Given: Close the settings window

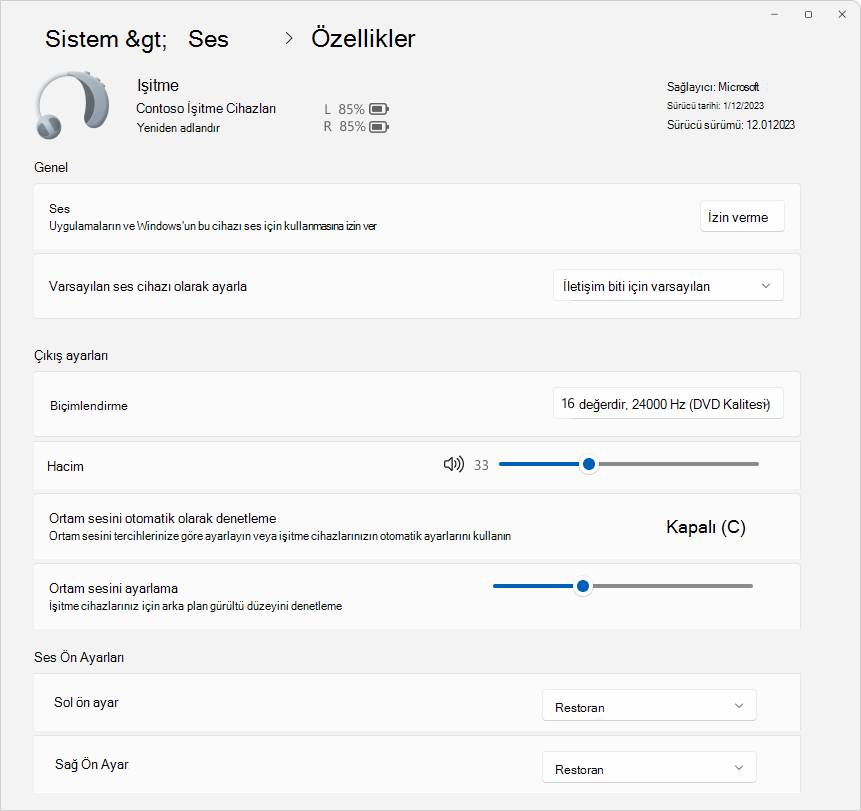Looking at the screenshot, I should coord(842,14).
